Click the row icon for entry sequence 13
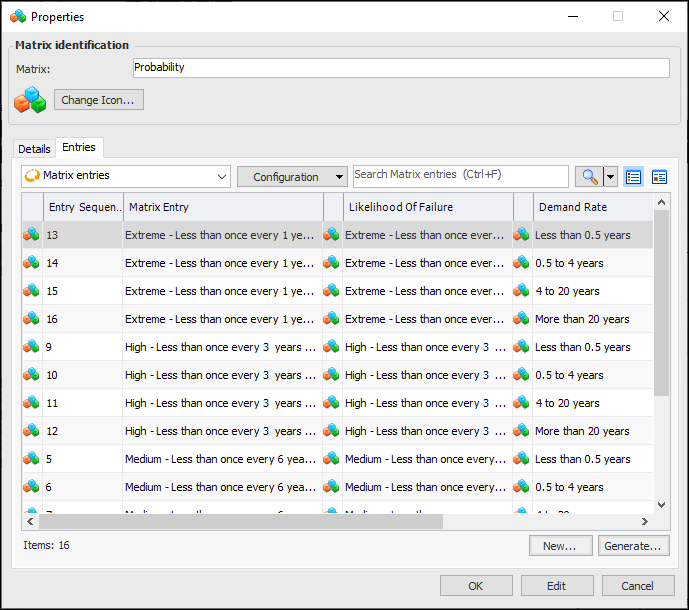689x610 pixels. point(31,235)
